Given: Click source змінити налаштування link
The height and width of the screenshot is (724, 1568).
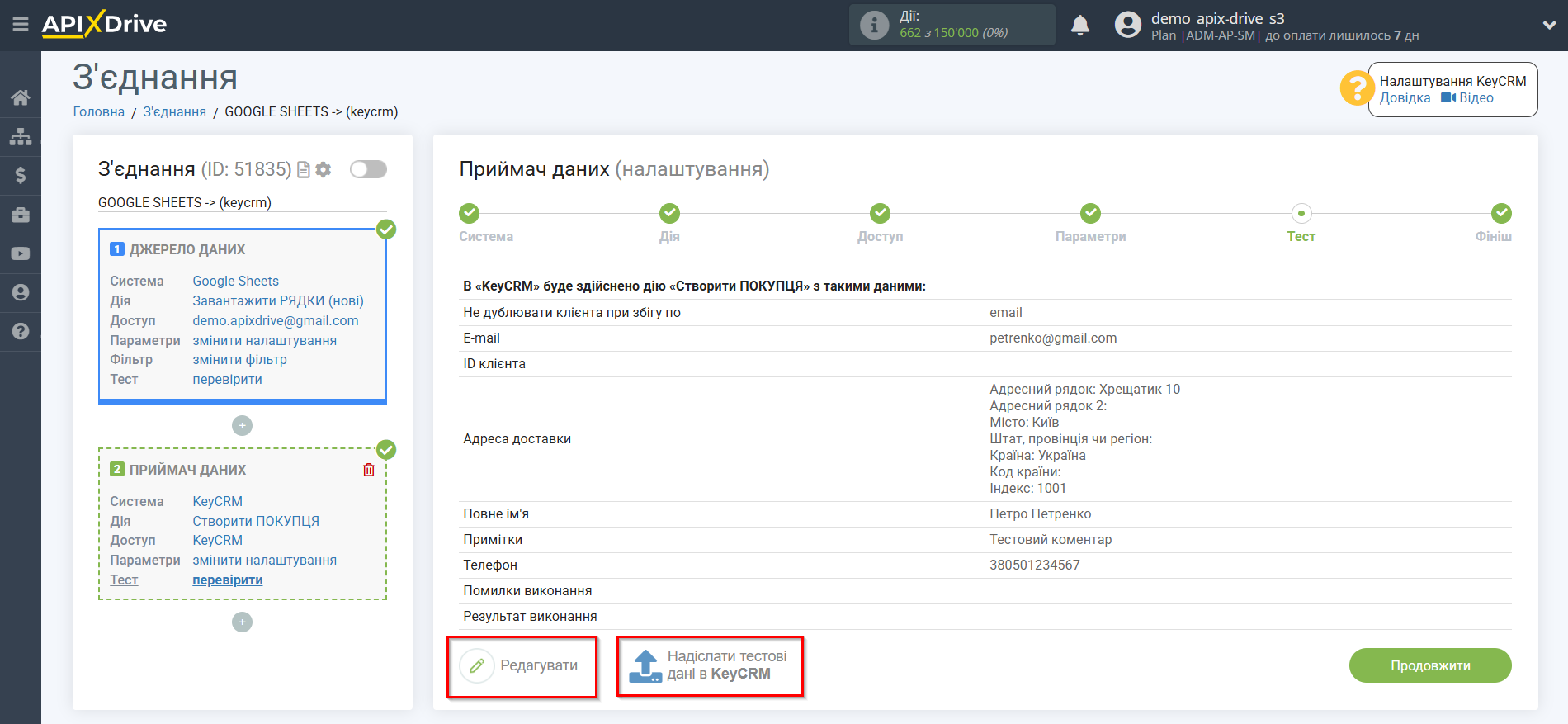Looking at the screenshot, I should coord(265,341).
